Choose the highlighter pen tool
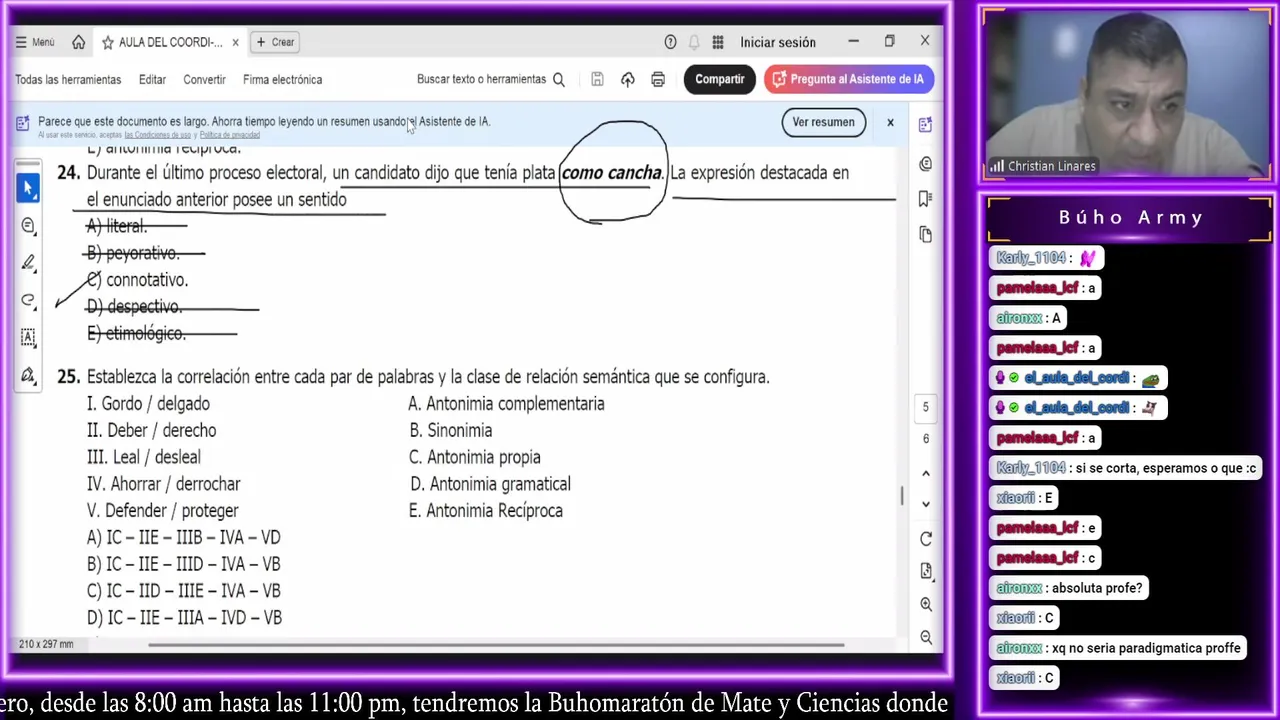 pos(28,262)
